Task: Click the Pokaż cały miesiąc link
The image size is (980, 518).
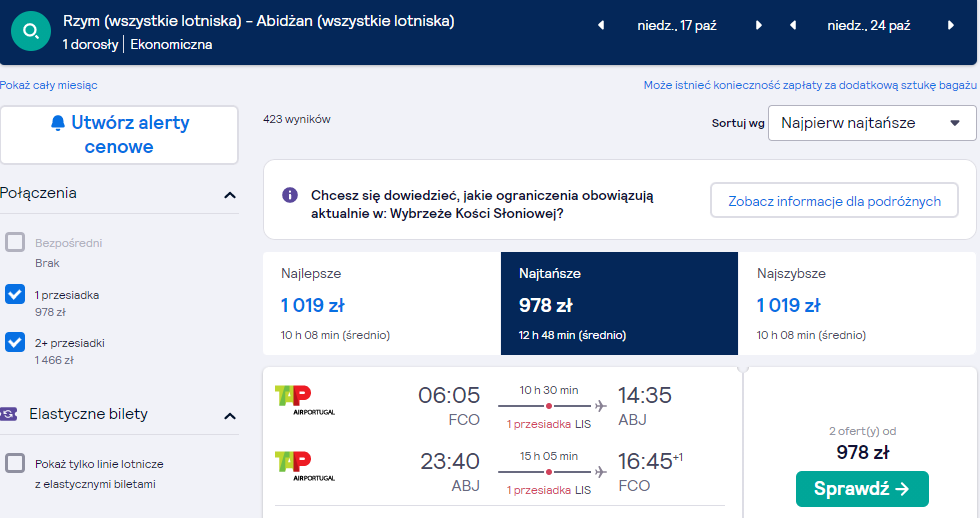Action: coord(49,85)
